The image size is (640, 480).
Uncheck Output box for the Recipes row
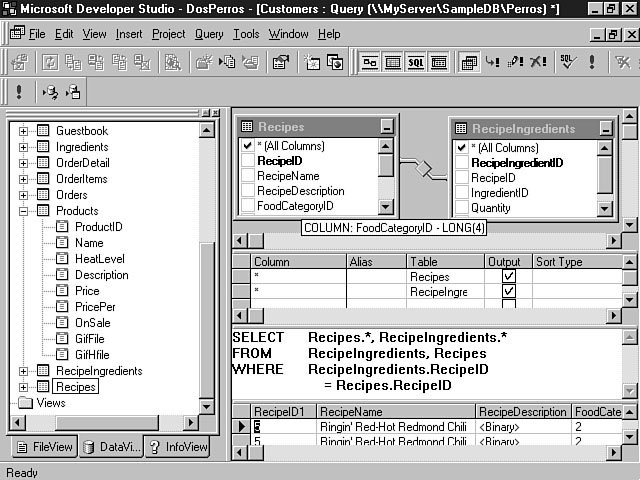(x=508, y=277)
